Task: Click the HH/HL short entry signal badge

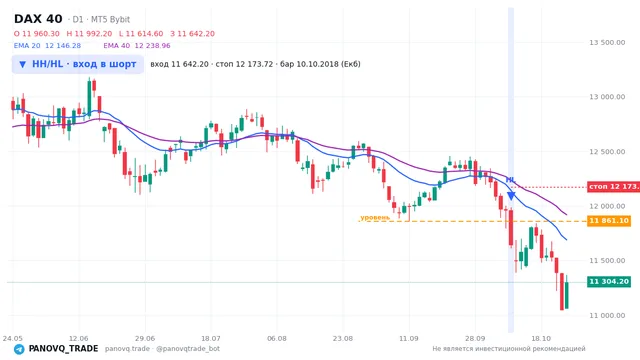Action: click(x=78, y=64)
